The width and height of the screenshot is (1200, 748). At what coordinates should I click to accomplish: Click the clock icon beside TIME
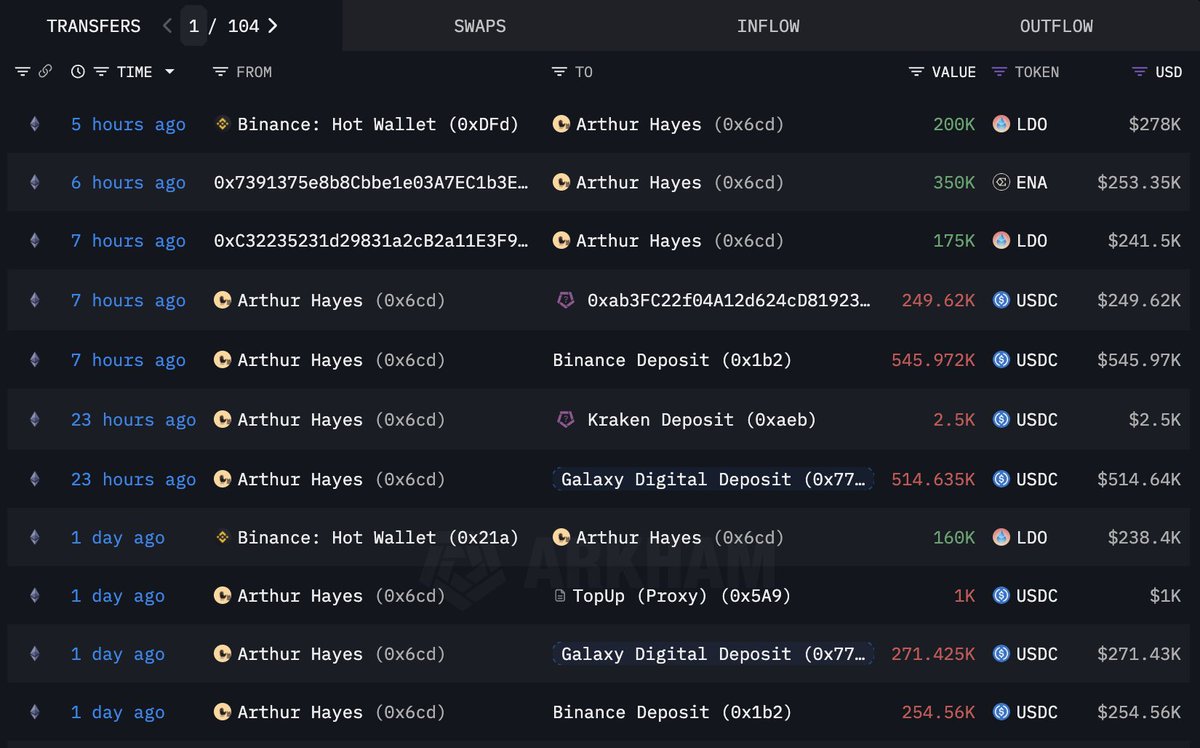[x=78, y=72]
